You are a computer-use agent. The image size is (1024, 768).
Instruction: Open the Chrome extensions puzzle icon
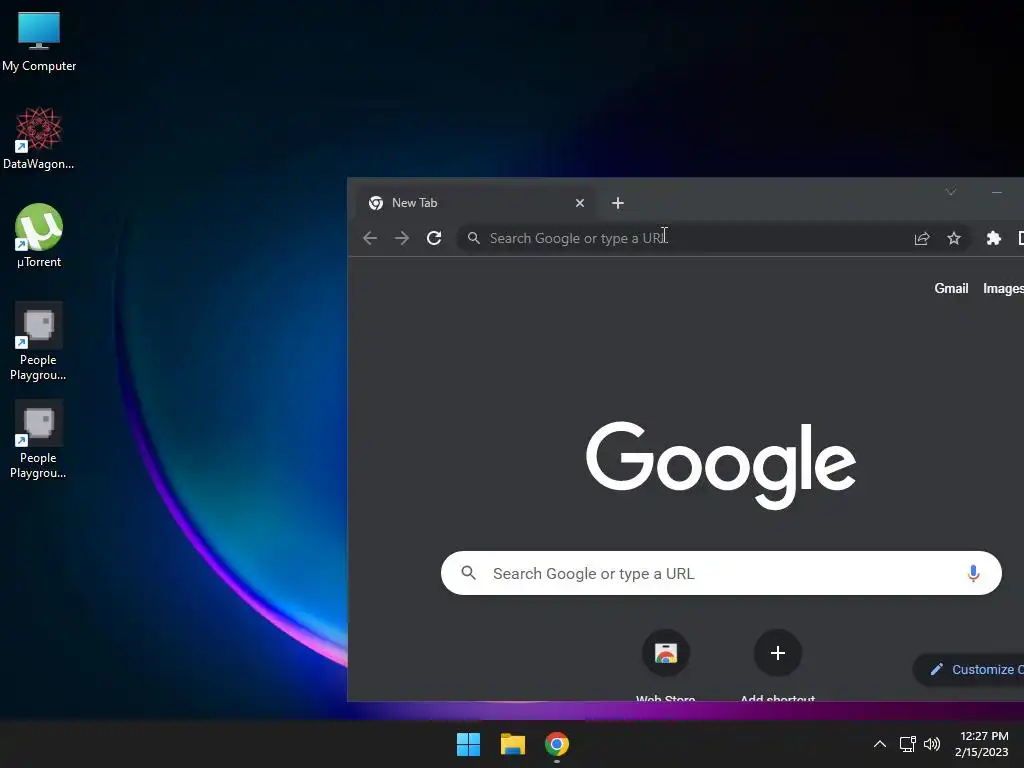click(x=993, y=238)
